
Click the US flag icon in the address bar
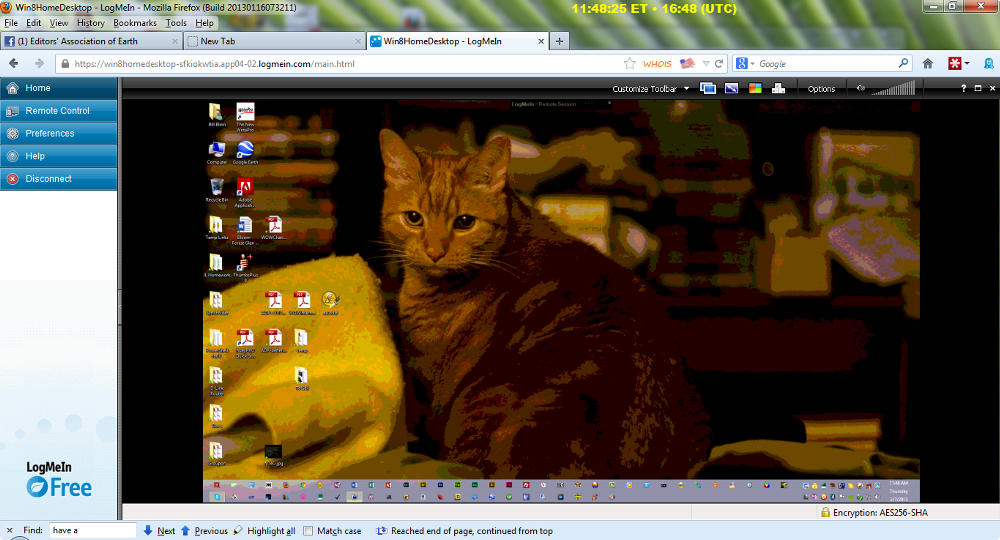[687, 64]
